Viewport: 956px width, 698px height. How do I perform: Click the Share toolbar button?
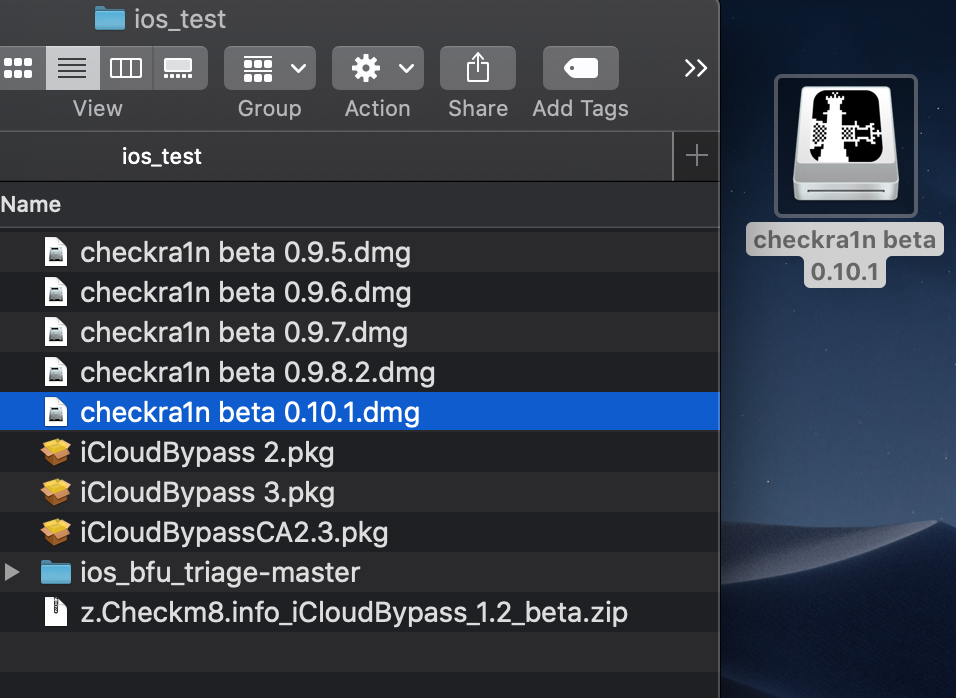click(x=478, y=68)
